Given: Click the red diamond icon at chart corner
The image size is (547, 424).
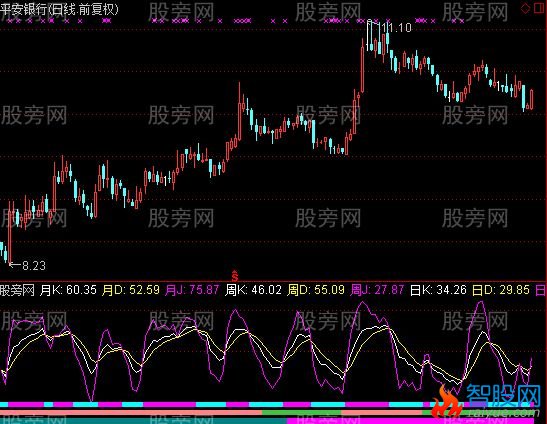Looking at the screenshot, I should pyautogui.click(x=525, y=8).
